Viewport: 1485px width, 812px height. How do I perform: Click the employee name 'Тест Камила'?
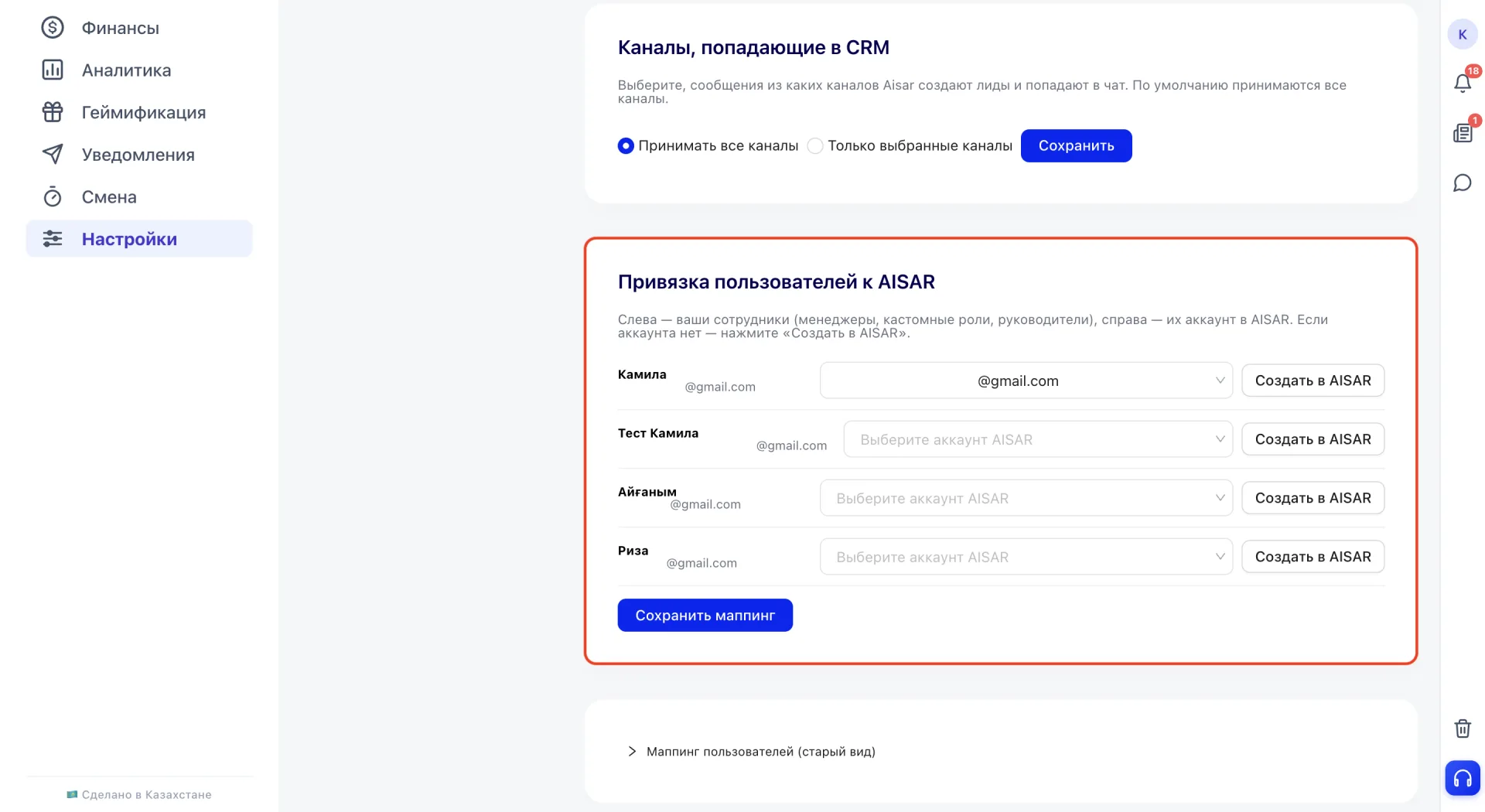pyautogui.click(x=658, y=433)
